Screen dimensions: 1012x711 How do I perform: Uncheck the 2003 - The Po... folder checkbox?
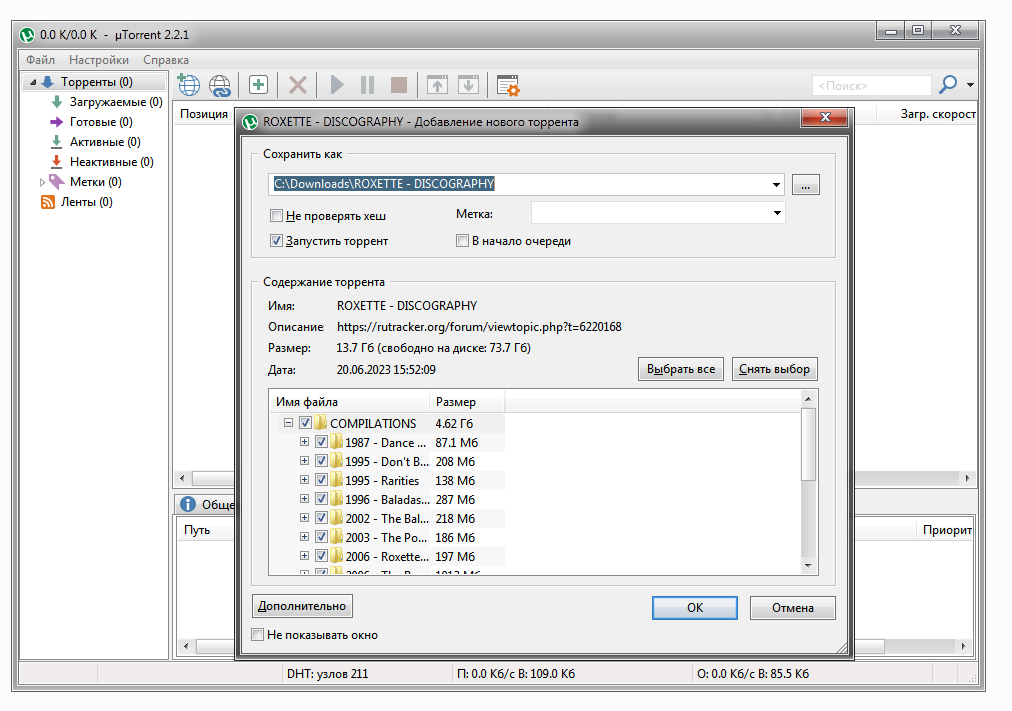(321, 537)
